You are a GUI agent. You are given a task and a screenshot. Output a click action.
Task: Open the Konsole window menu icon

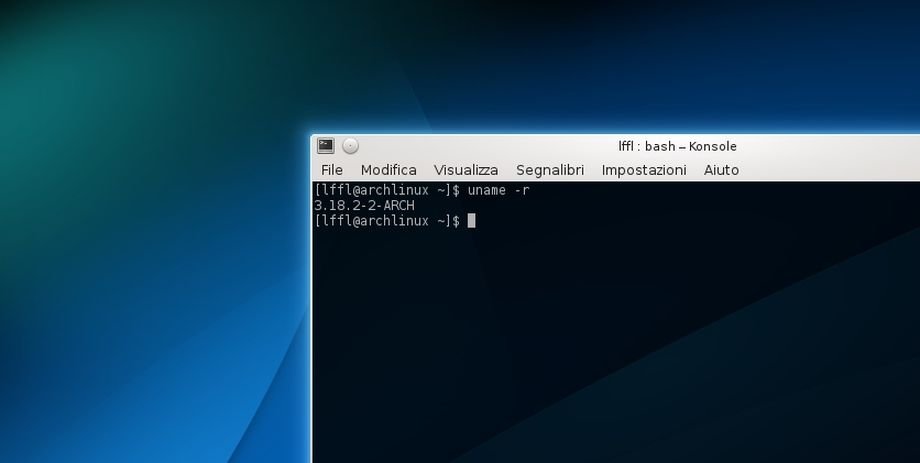tap(326, 146)
